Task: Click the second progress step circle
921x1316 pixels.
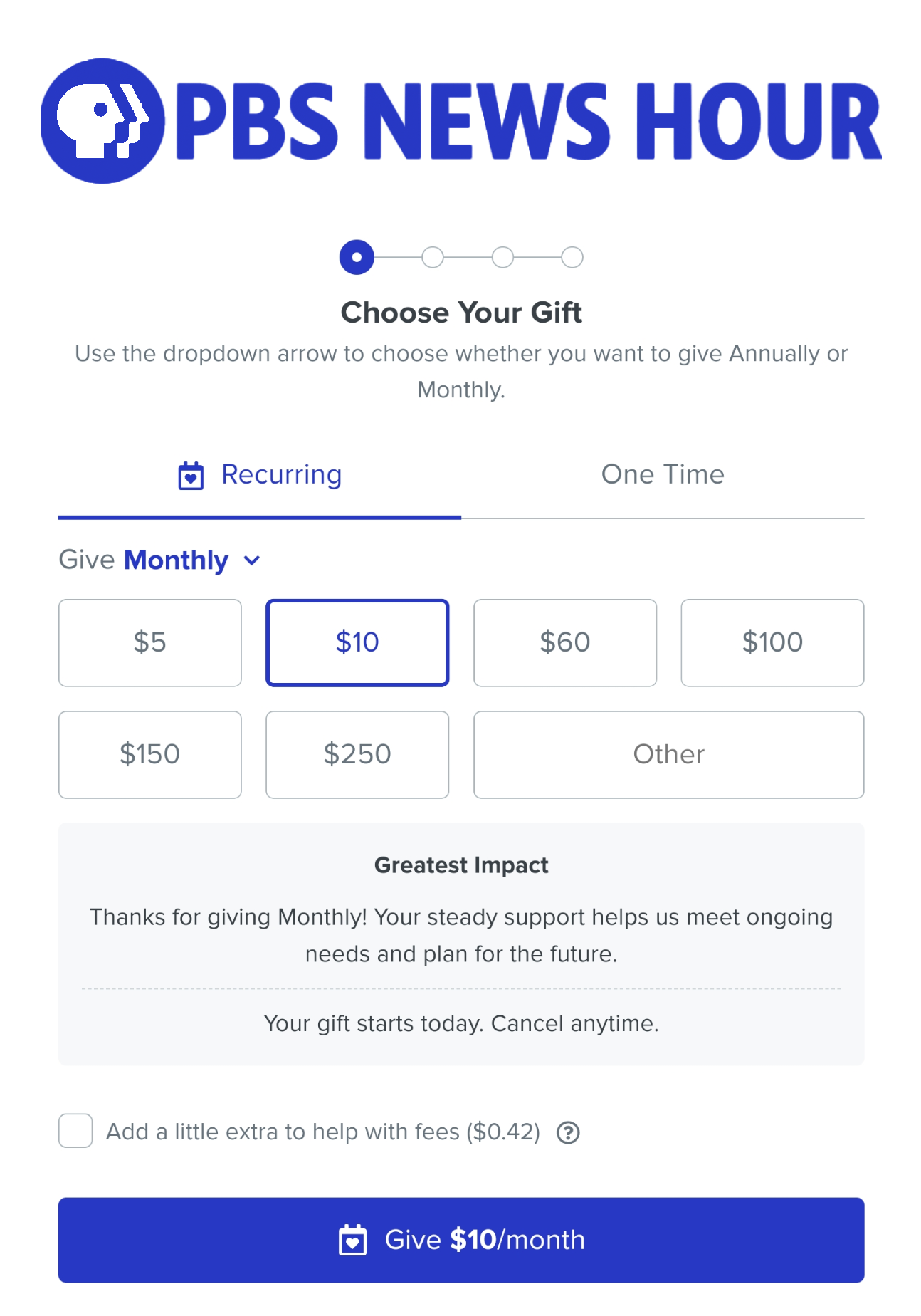Action: click(x=433, y=257)
